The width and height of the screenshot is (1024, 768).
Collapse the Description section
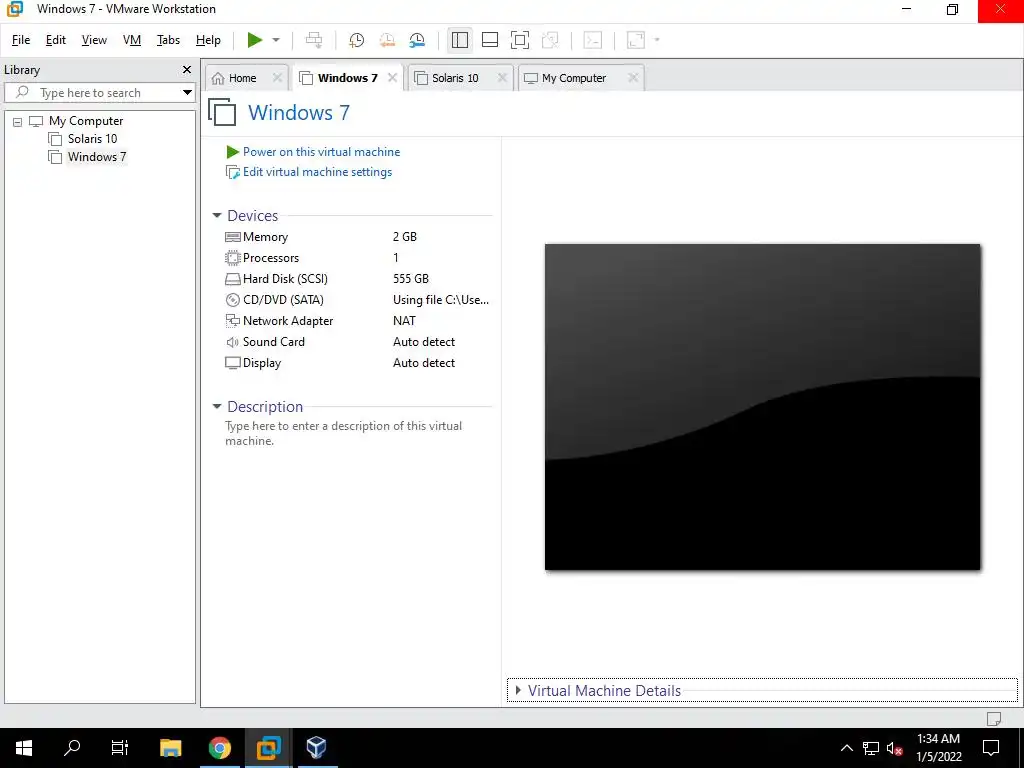point(217,406)
